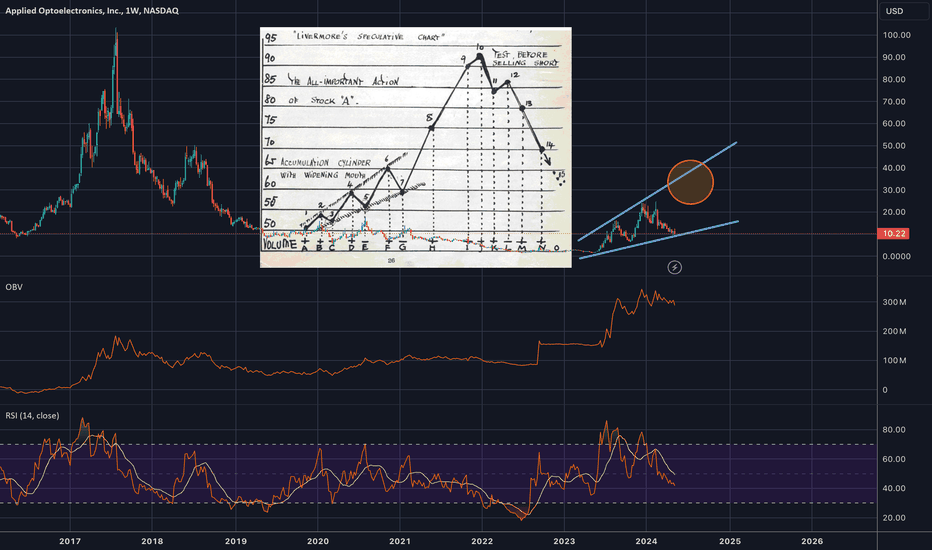Click the 90.00 price scale value
Screen dimensions: 932x550
pos(894,57)
